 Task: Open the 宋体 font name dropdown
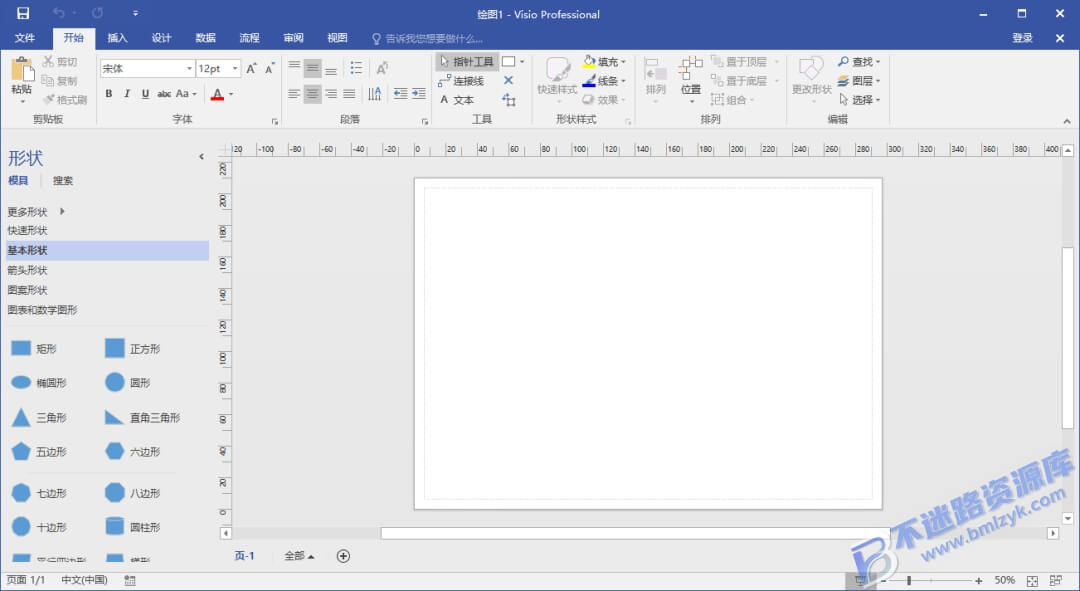click(x=189, y=68)
